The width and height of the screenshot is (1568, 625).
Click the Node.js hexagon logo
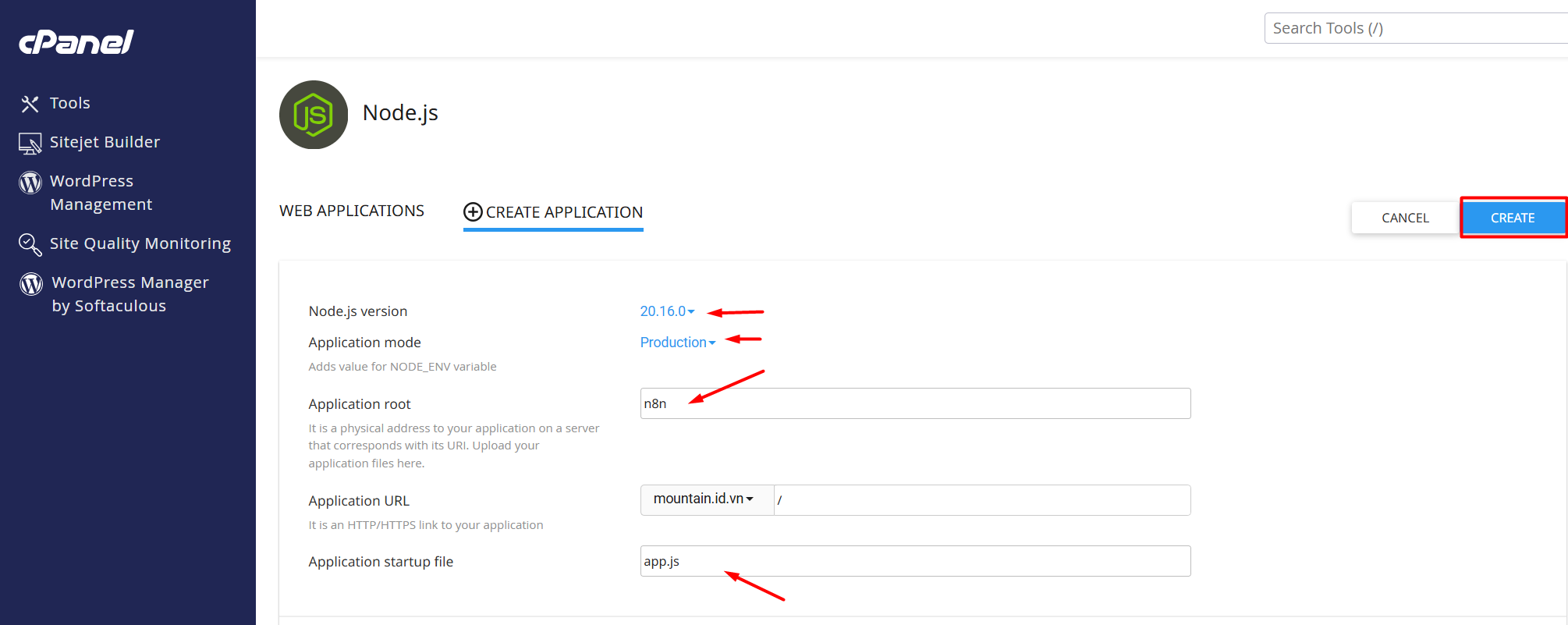(314, 115)
